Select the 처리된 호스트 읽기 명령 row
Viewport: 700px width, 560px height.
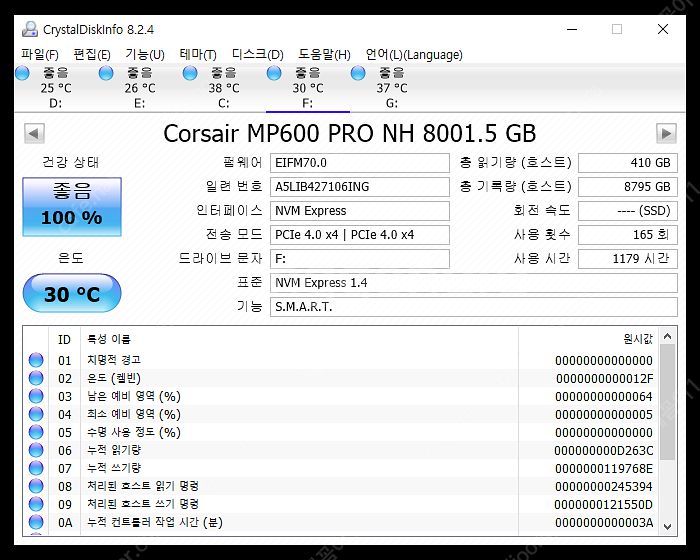click(341, 486)
